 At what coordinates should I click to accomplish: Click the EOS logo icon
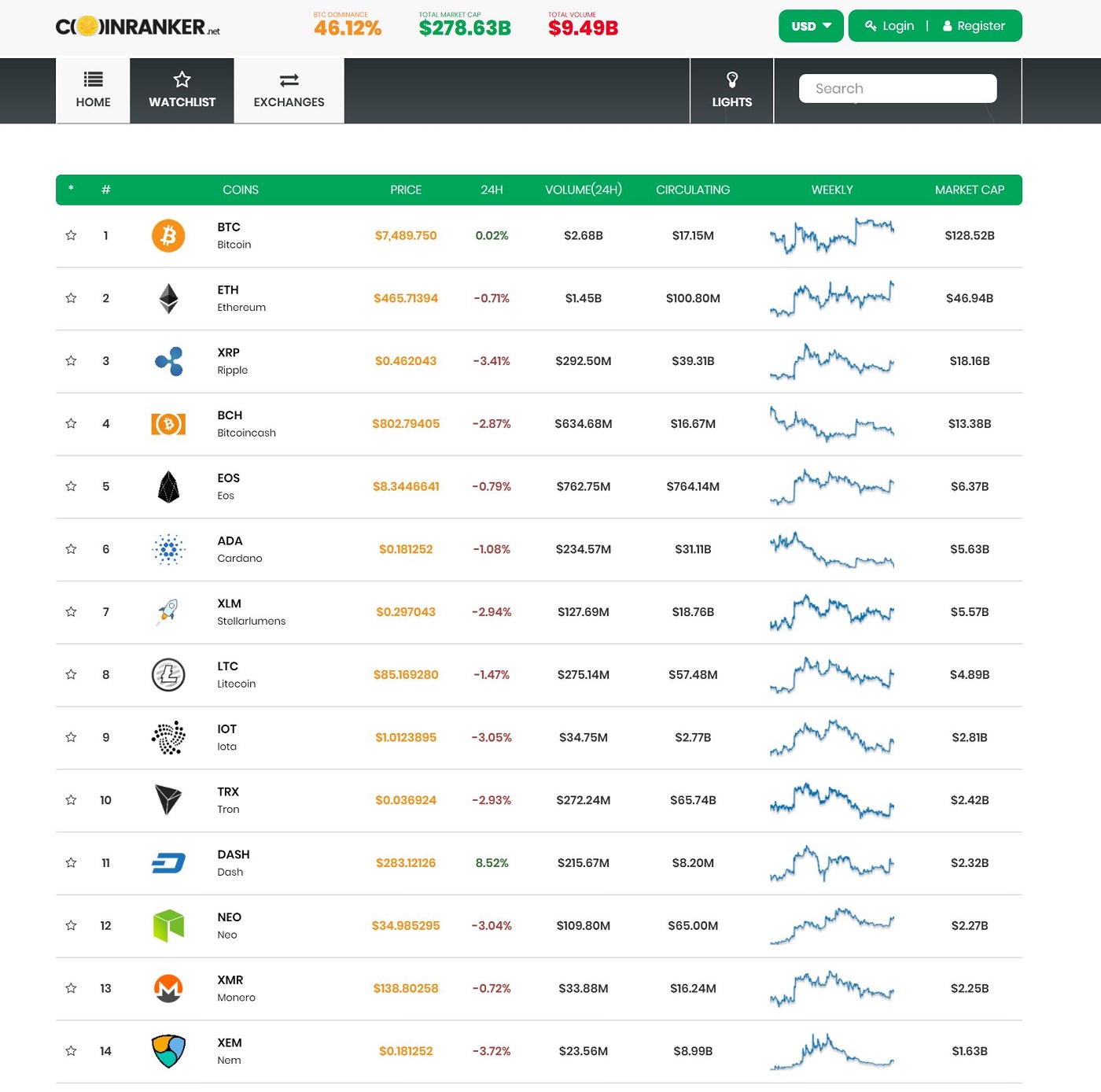[x=168, y=487]
